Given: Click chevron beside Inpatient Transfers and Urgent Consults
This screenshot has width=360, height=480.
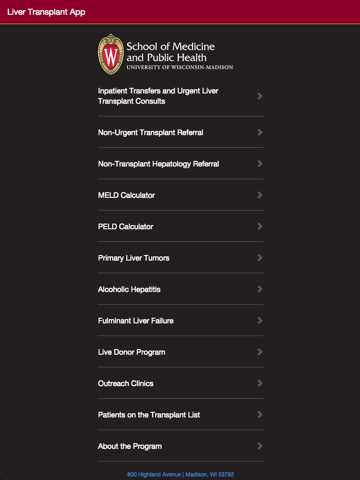Looking at the screenshot, I should [260, 96].
